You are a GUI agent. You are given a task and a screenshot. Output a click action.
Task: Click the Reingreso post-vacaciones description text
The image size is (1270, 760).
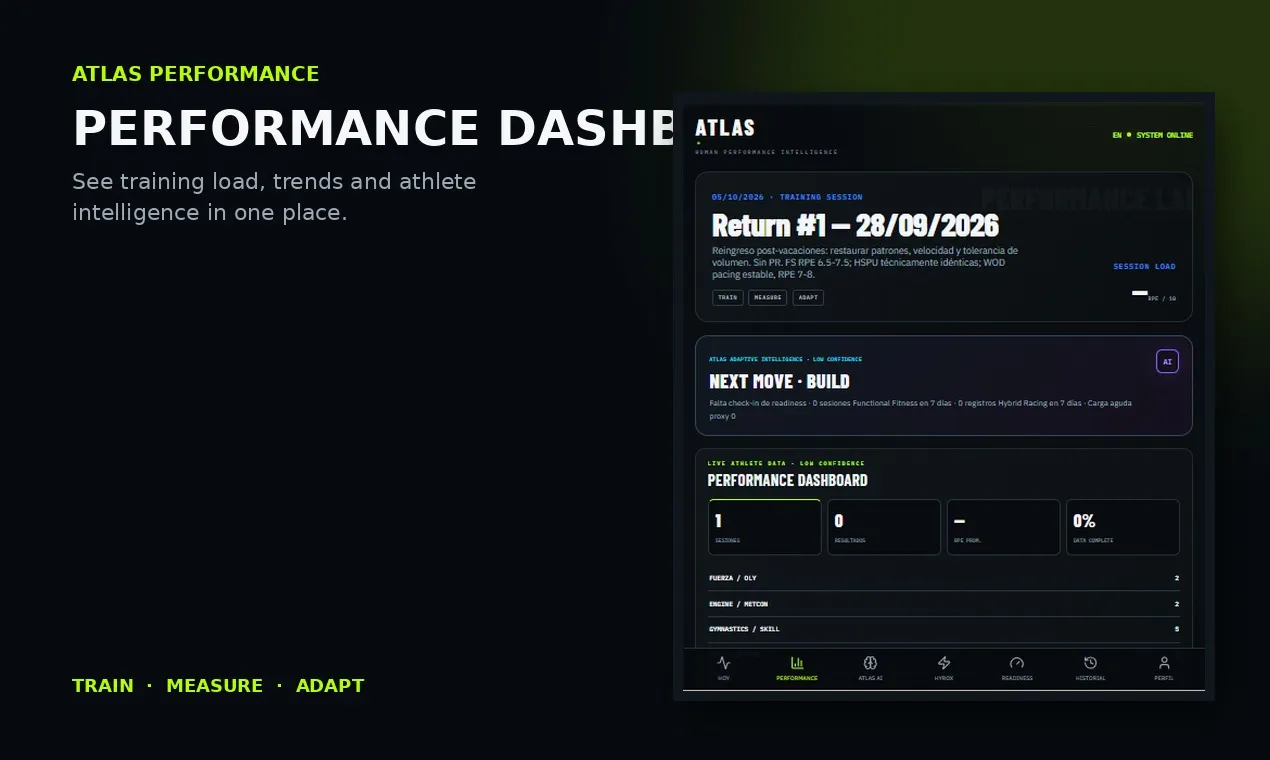click(865, 263)
